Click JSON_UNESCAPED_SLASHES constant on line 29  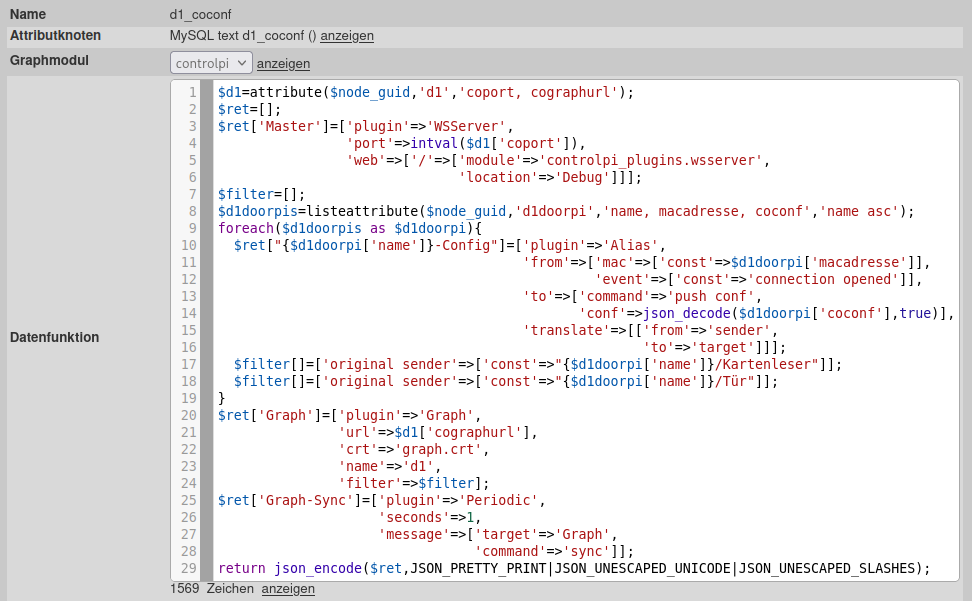coord(827,568)
